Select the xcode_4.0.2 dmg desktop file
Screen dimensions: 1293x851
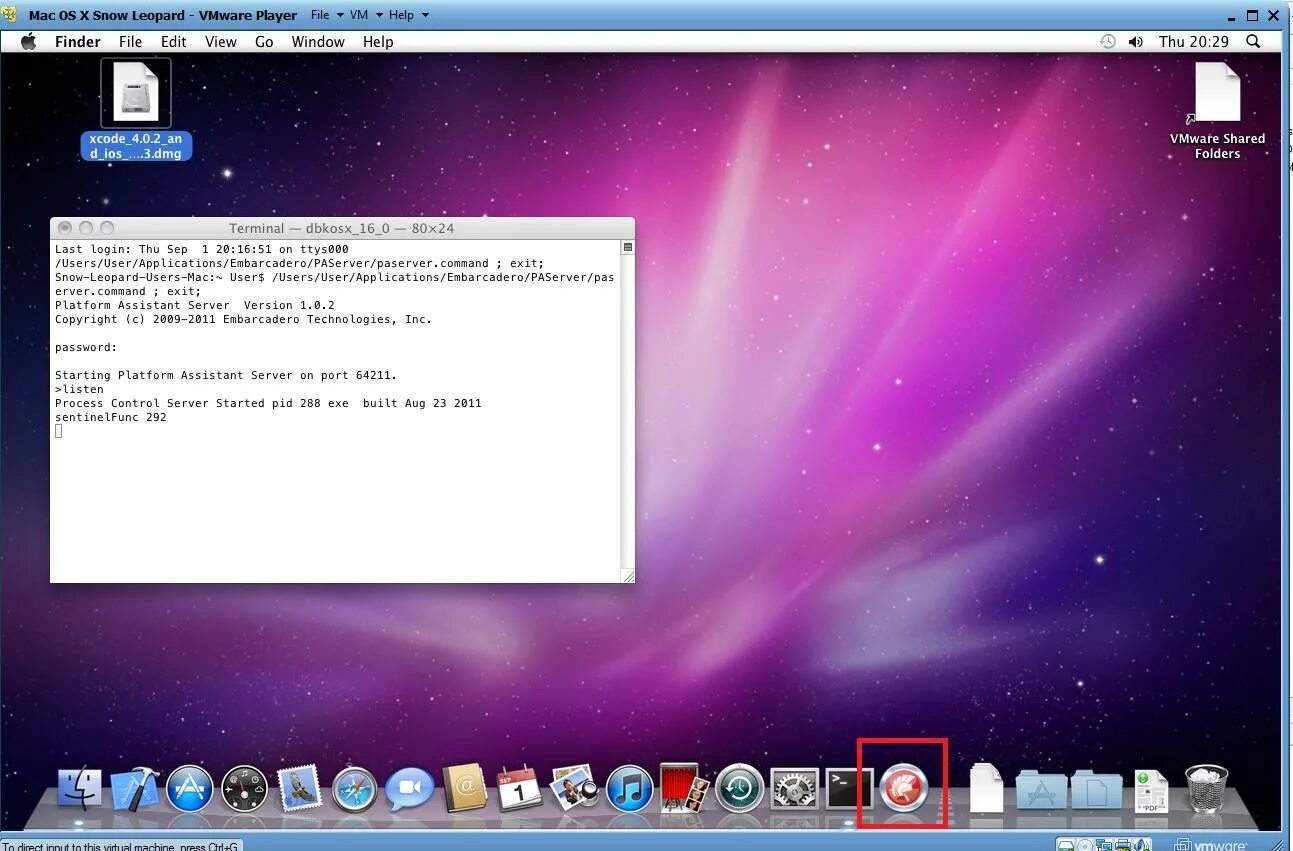136,108
